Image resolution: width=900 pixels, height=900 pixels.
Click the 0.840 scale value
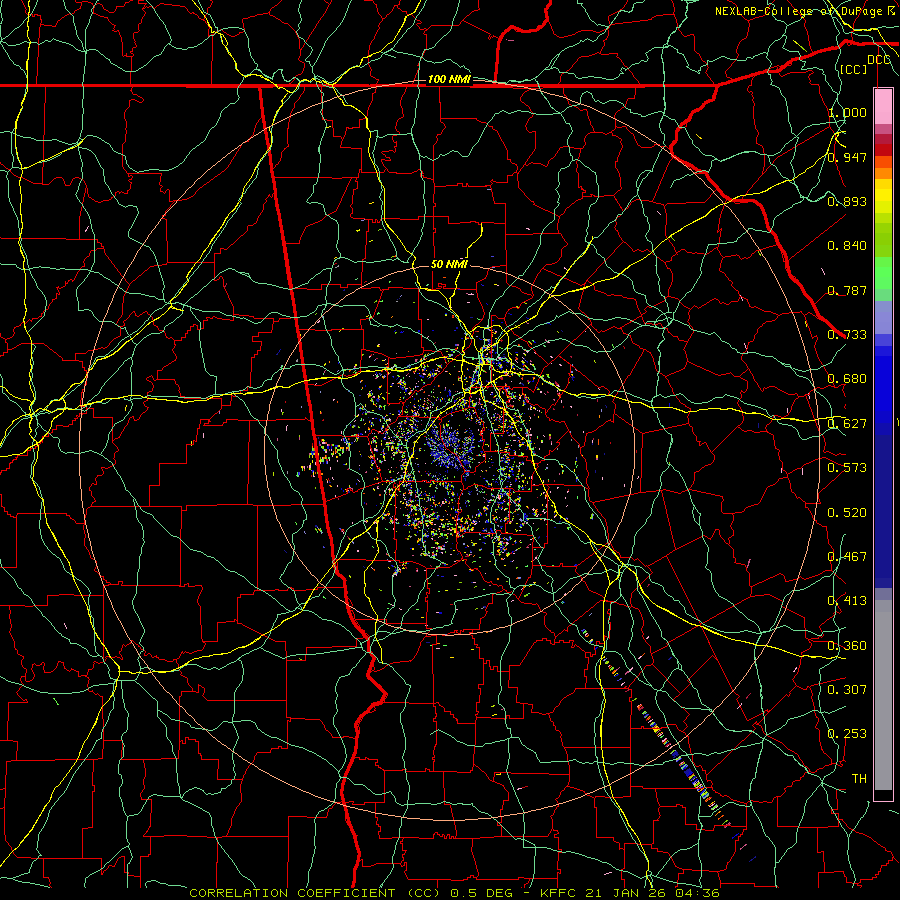(x=847, y=246)
